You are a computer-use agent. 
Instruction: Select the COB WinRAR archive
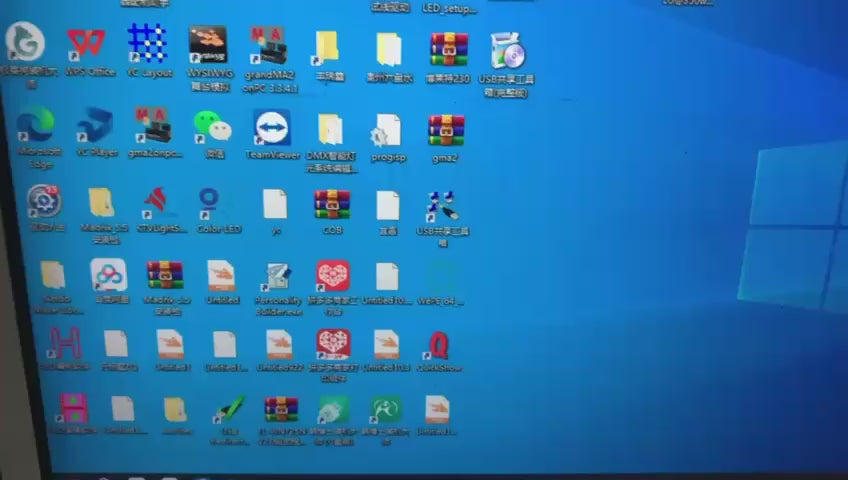332,204
